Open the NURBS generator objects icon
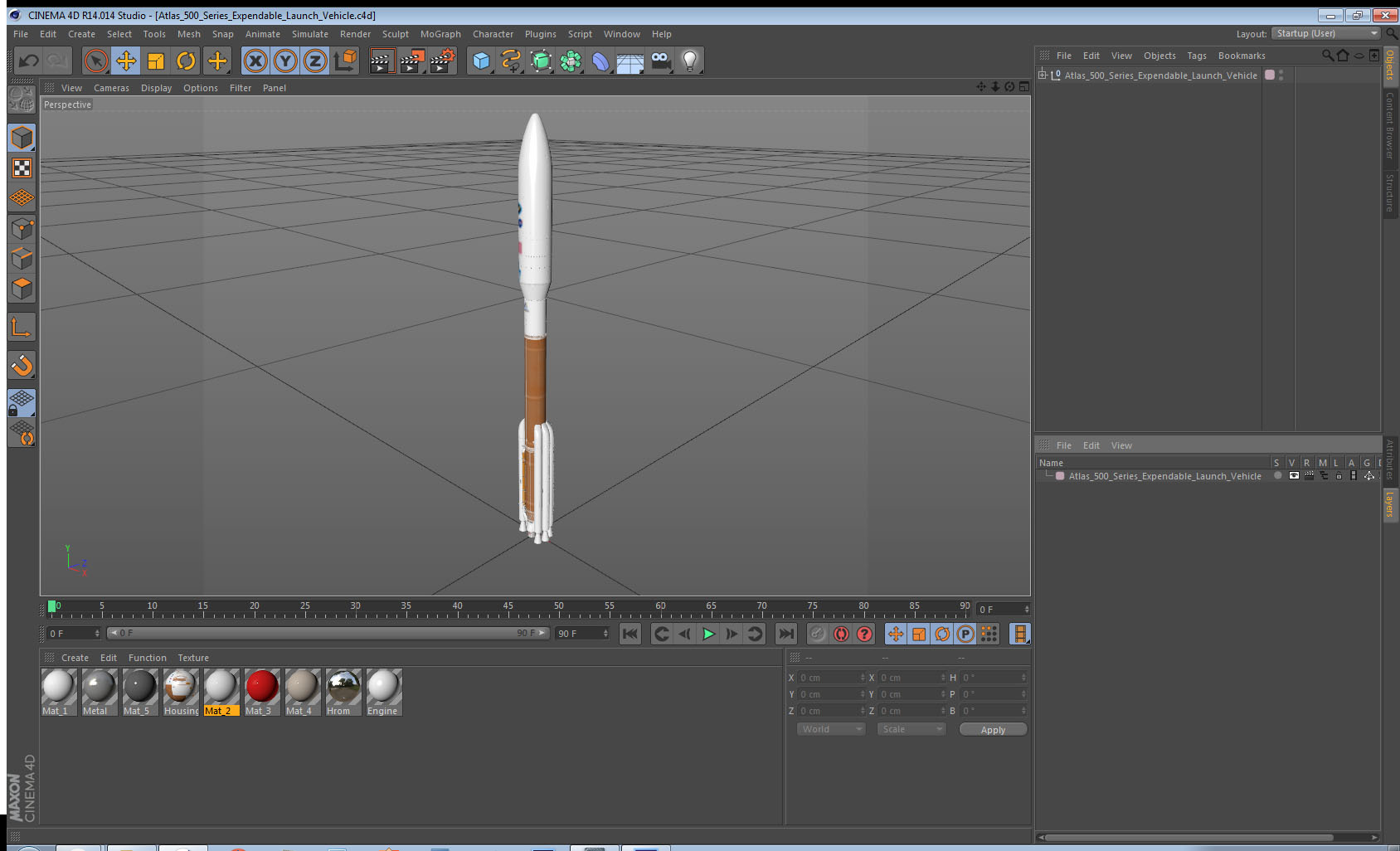Viewport: 1400px width, 851px height. coord(541,61)
